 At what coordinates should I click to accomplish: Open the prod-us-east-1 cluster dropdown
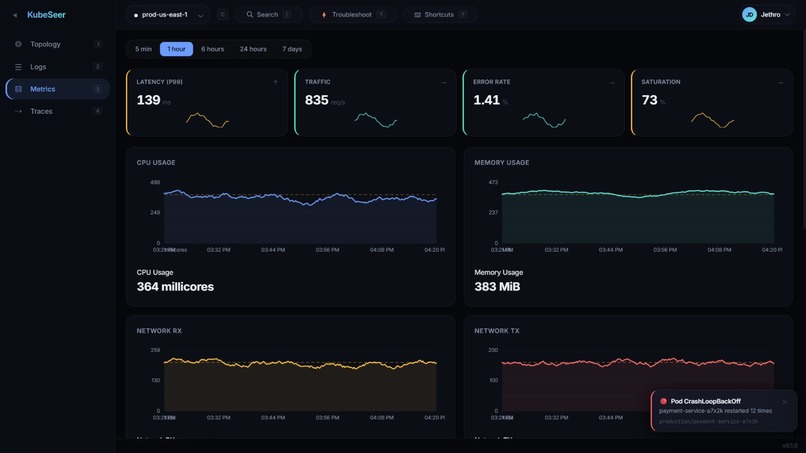pyautogui.click(x=168, y=15)
